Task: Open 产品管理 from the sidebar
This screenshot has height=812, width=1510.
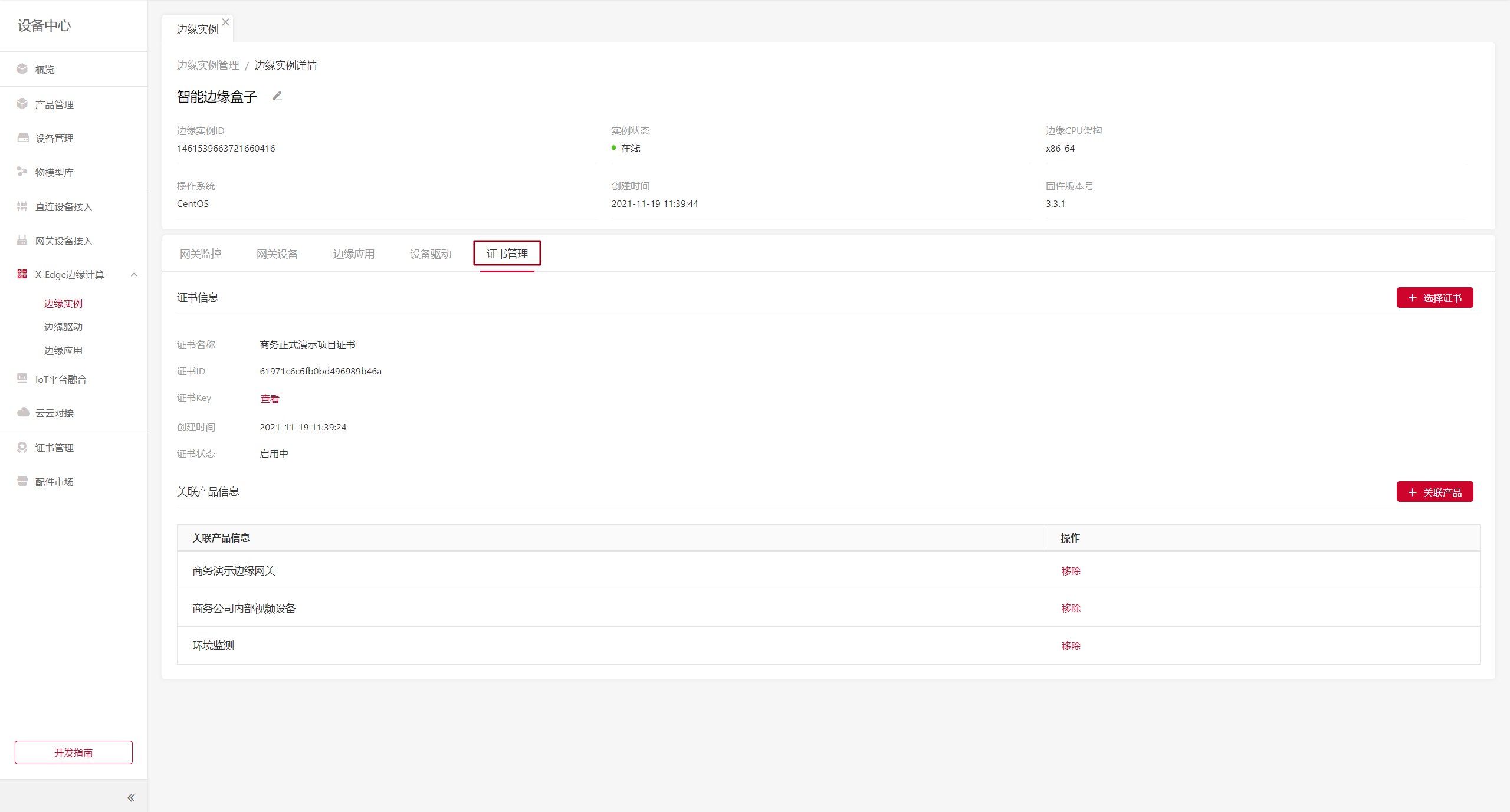Action: point(54,104)
